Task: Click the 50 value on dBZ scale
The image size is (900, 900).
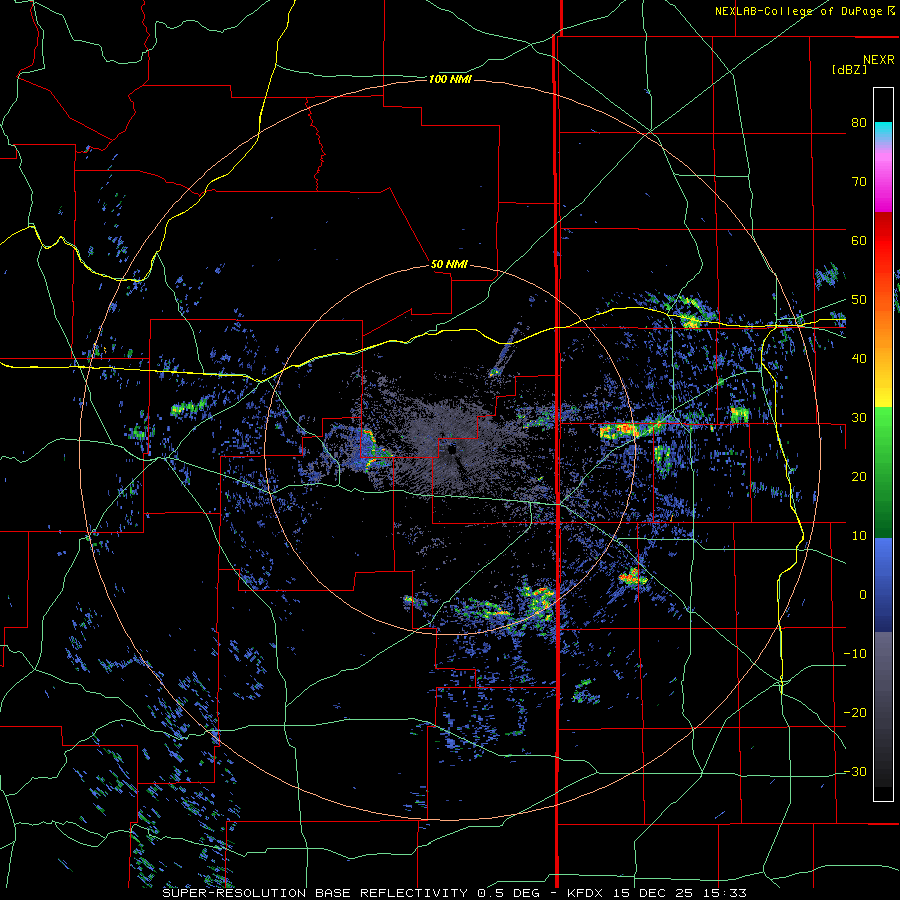Action: click(859, 300)
